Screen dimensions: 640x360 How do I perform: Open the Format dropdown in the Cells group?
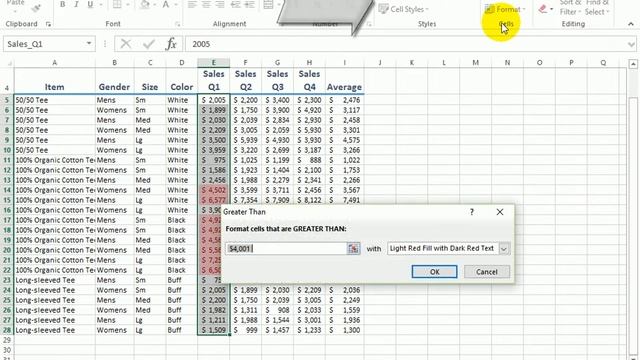pyautogui.click(x=505, y=9)
